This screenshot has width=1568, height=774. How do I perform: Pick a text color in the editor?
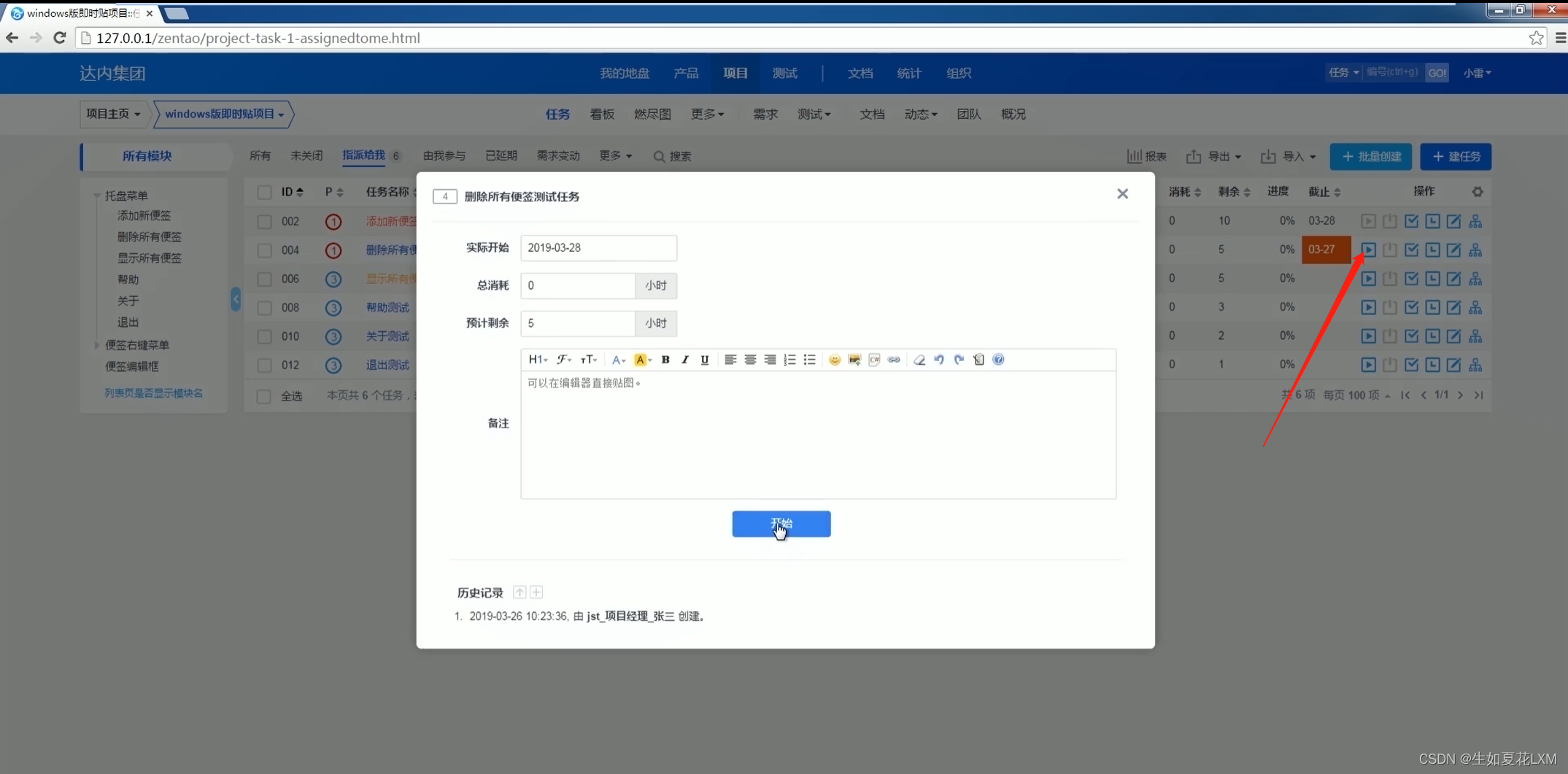tap(618, 360)
